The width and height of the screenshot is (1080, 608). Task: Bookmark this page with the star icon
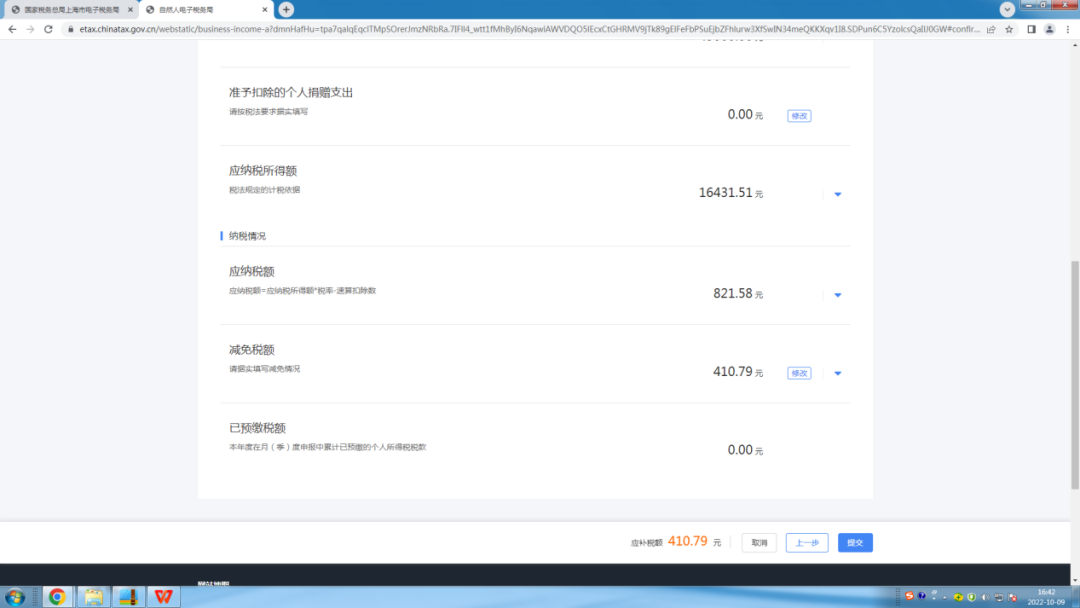click(x=1009, y=30)
